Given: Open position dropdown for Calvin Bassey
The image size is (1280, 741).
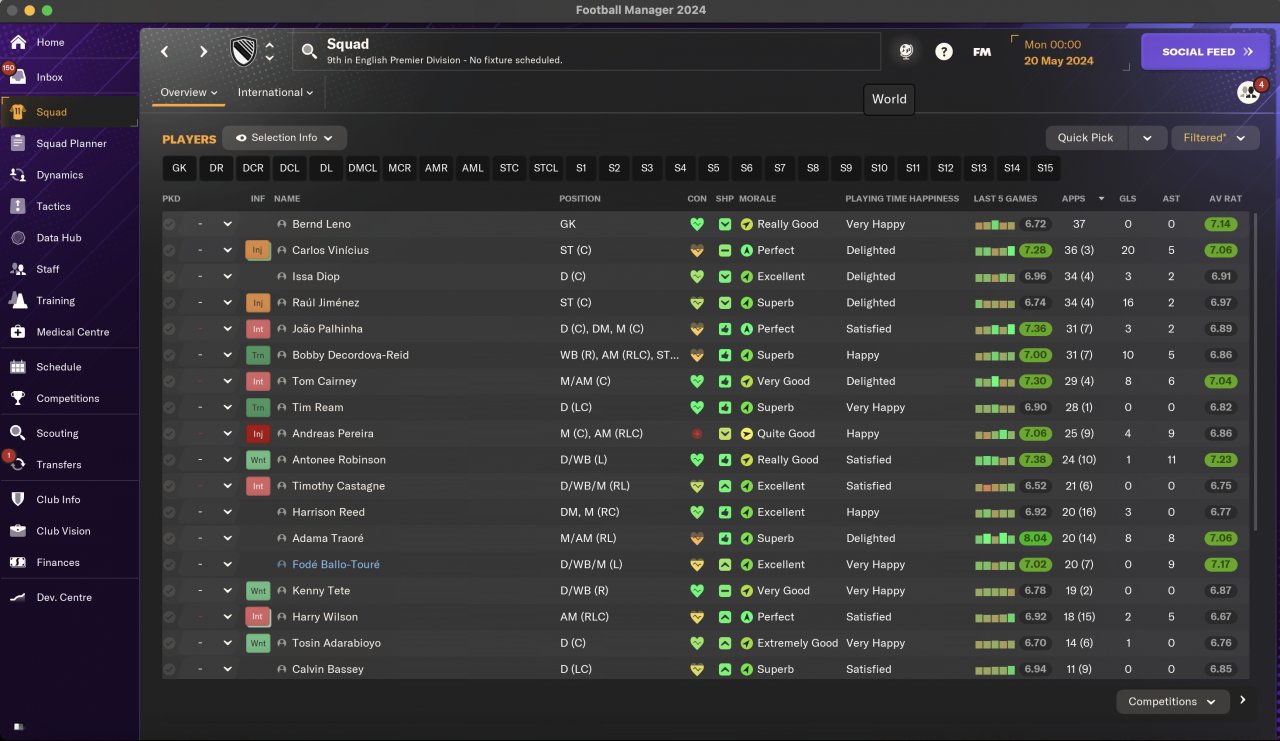Looking at the screenshot, I should [x=228, y=669].
